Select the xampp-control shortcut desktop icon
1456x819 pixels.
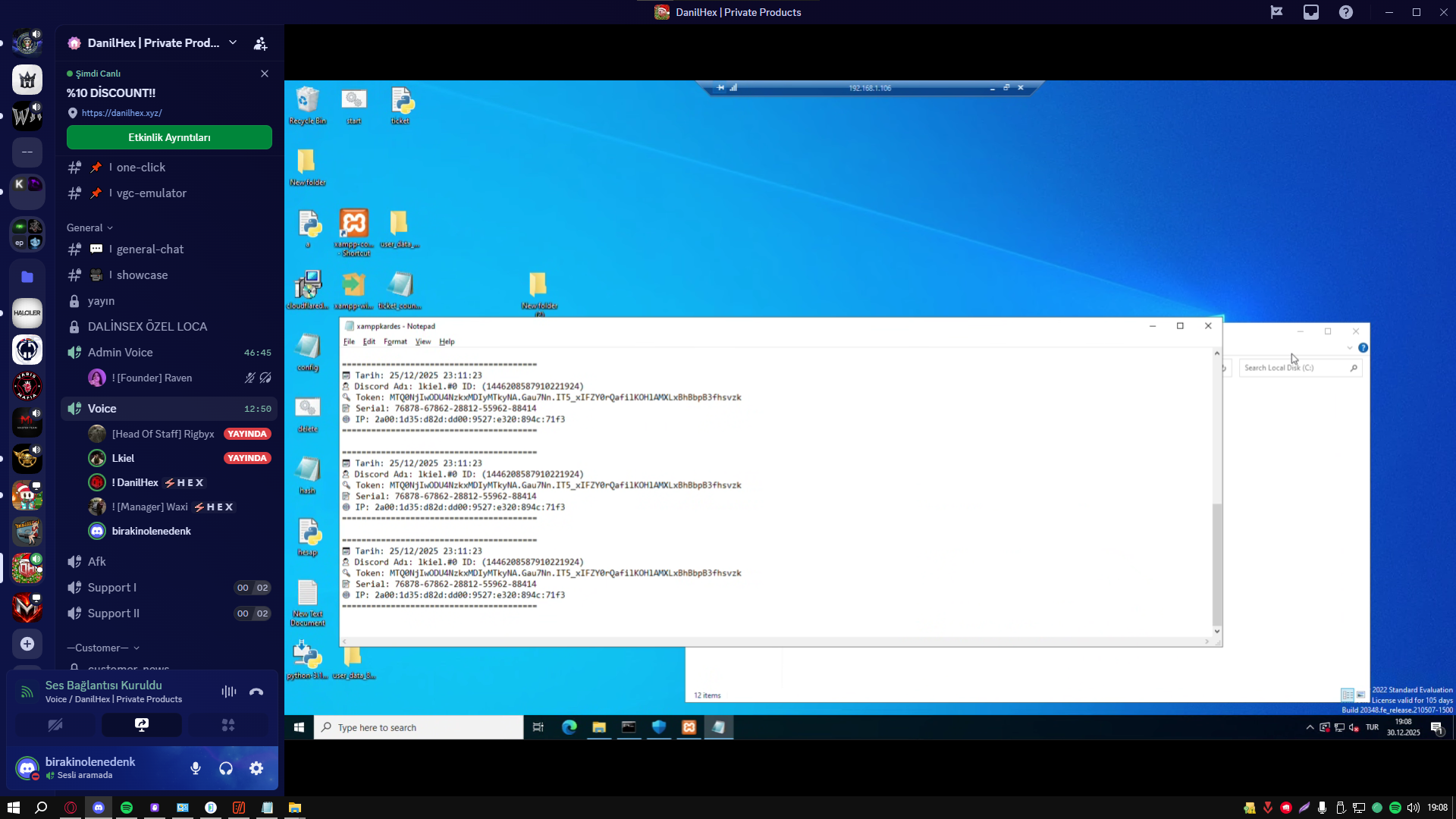tap(354, 232)
